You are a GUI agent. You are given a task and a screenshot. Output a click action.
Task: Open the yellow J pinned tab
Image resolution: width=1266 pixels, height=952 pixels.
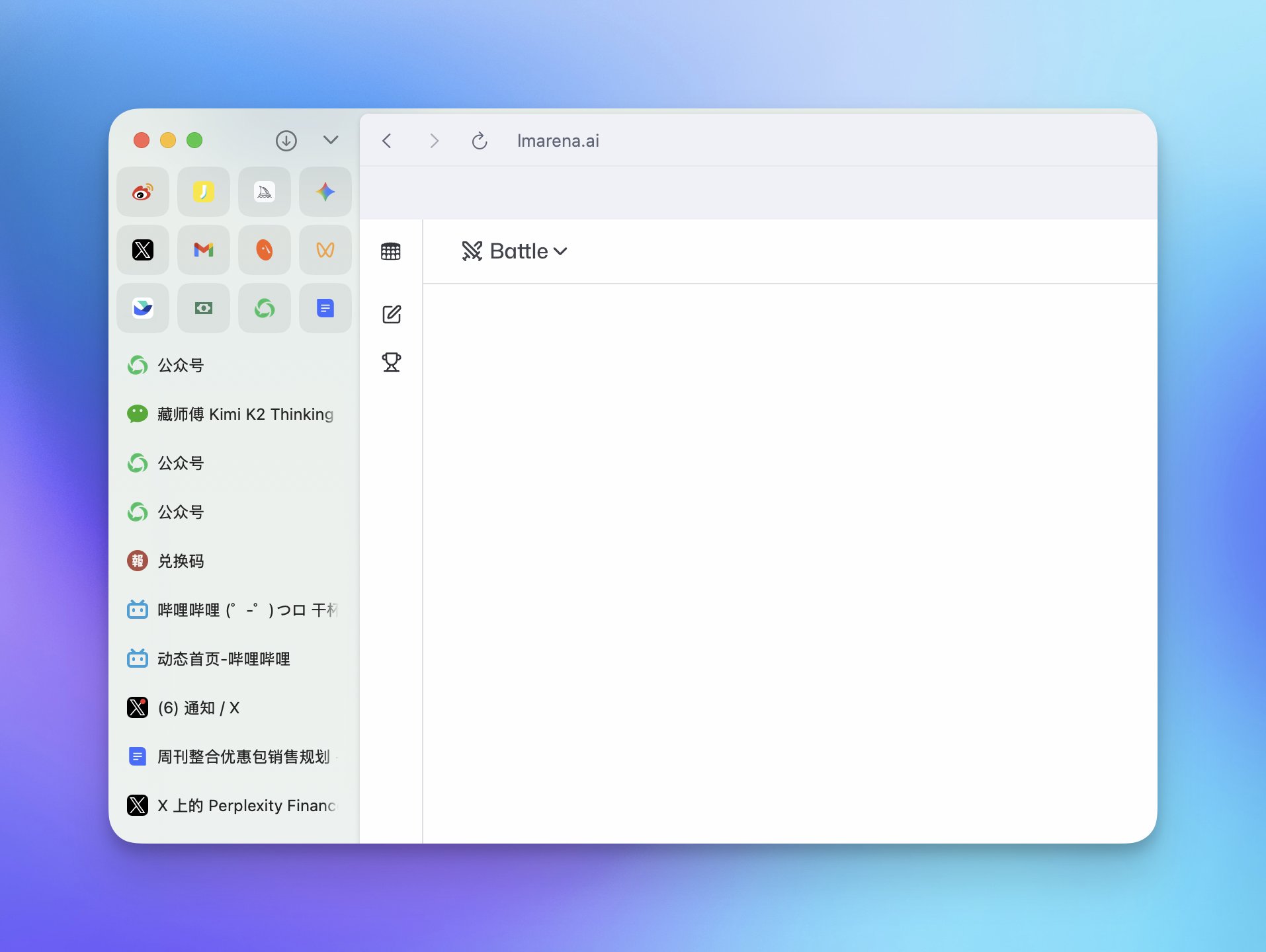(x=204, y=192)
